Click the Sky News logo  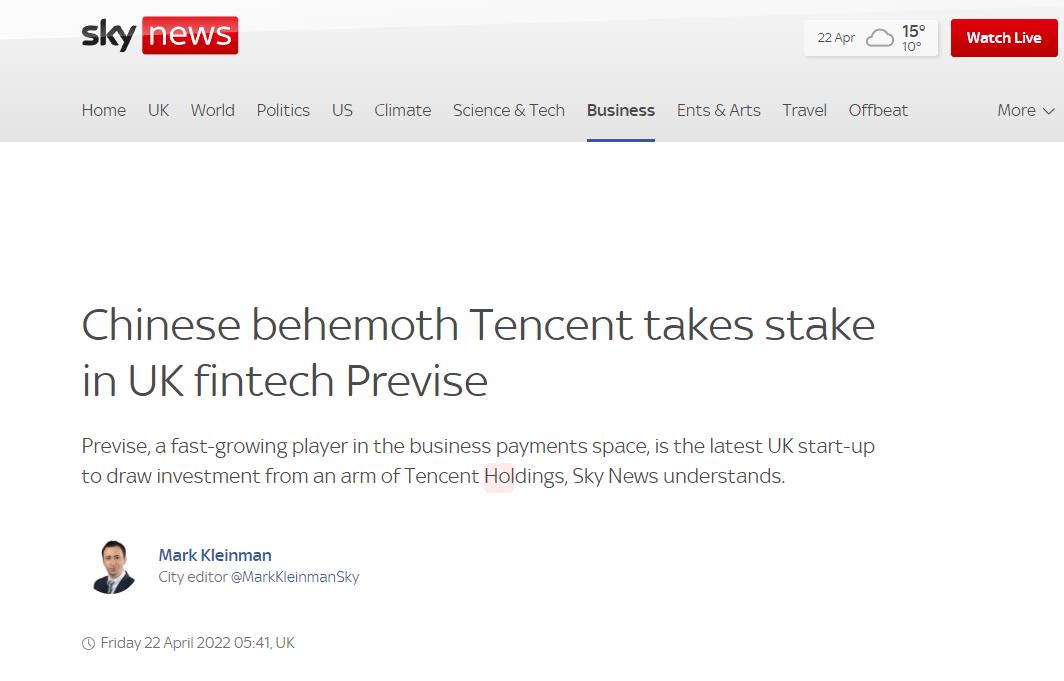click(x=159, y=36)
